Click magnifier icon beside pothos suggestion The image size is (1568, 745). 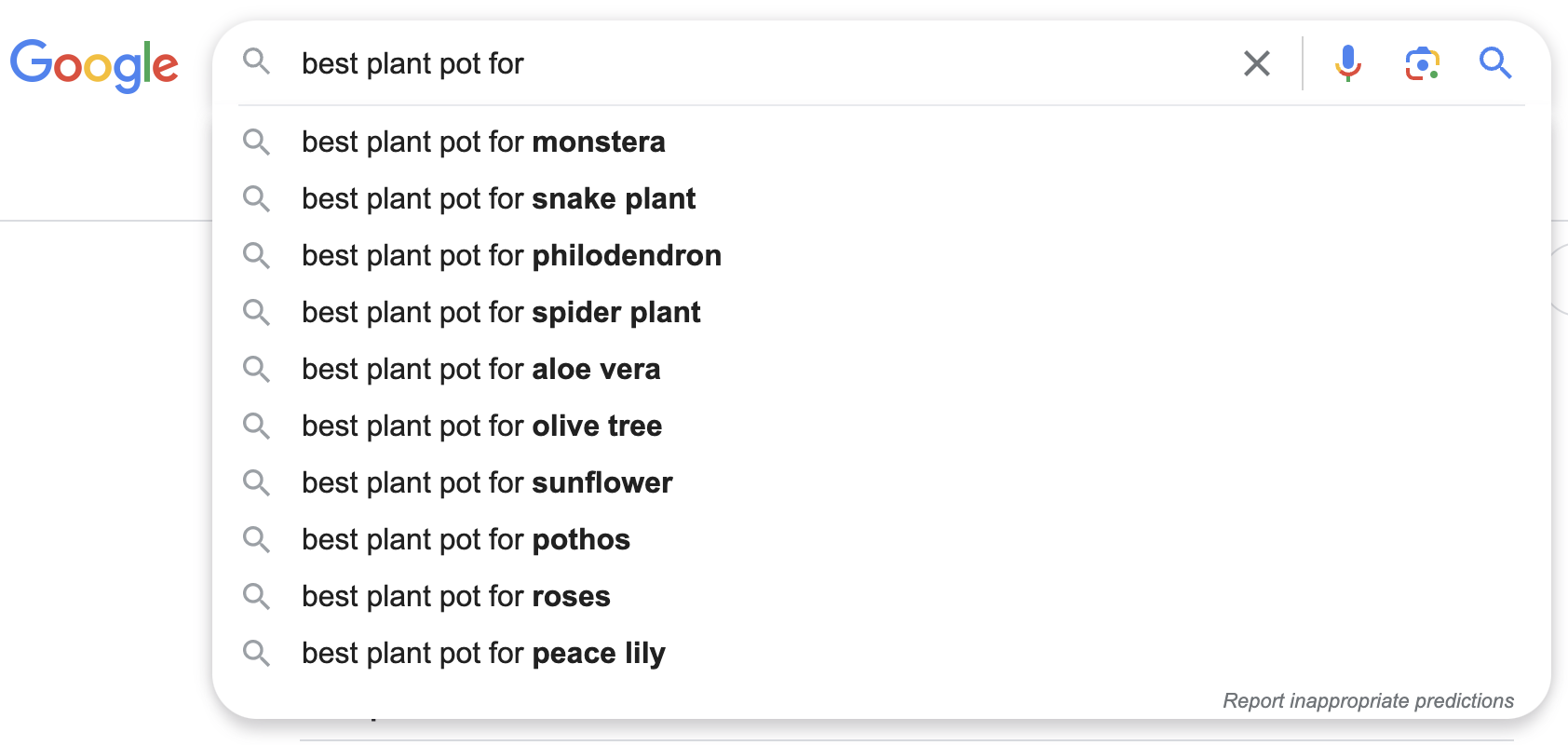click(256, 539)
